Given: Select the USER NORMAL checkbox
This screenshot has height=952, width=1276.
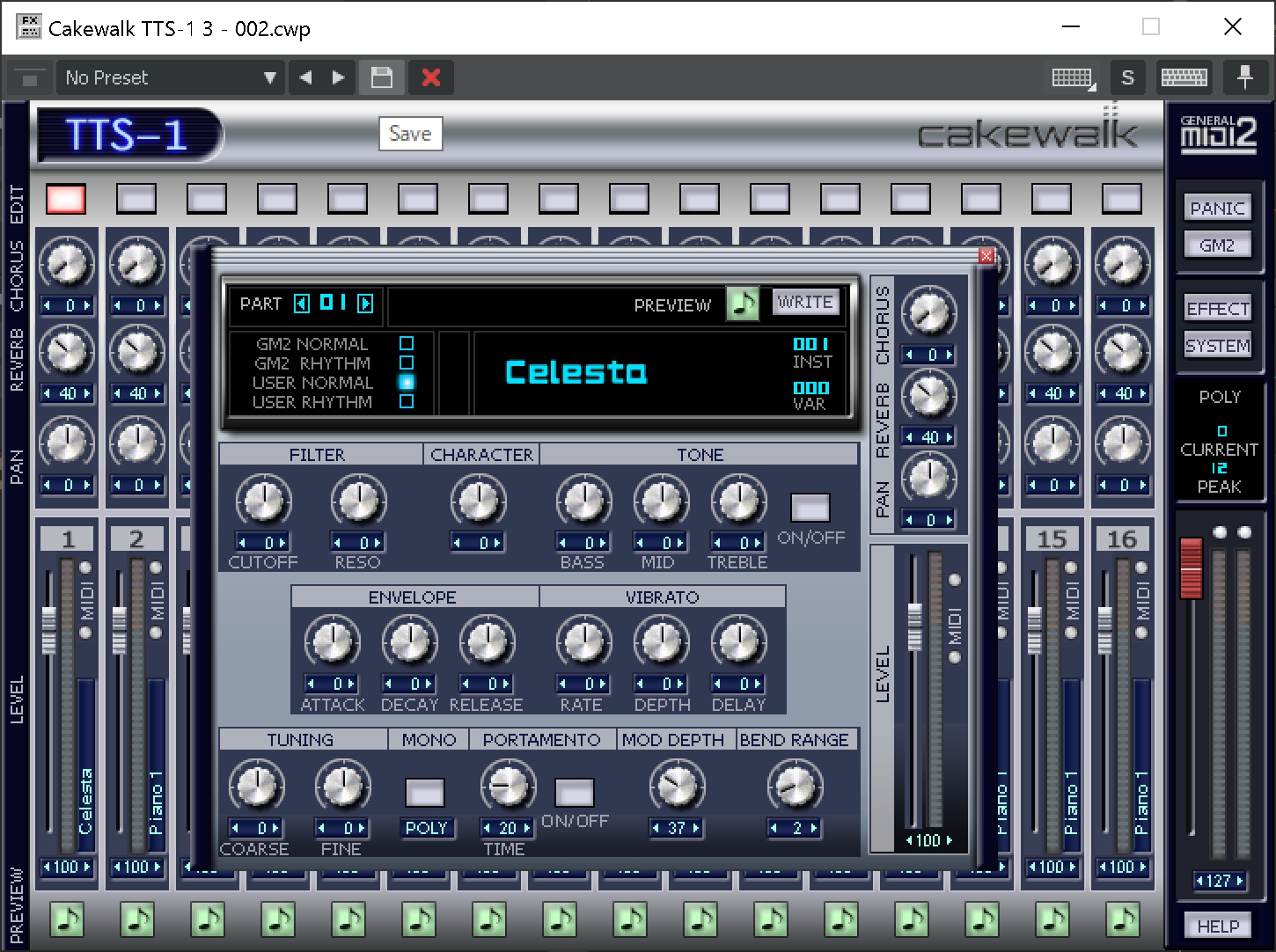Looking at the screenshot, I should 407,382.
